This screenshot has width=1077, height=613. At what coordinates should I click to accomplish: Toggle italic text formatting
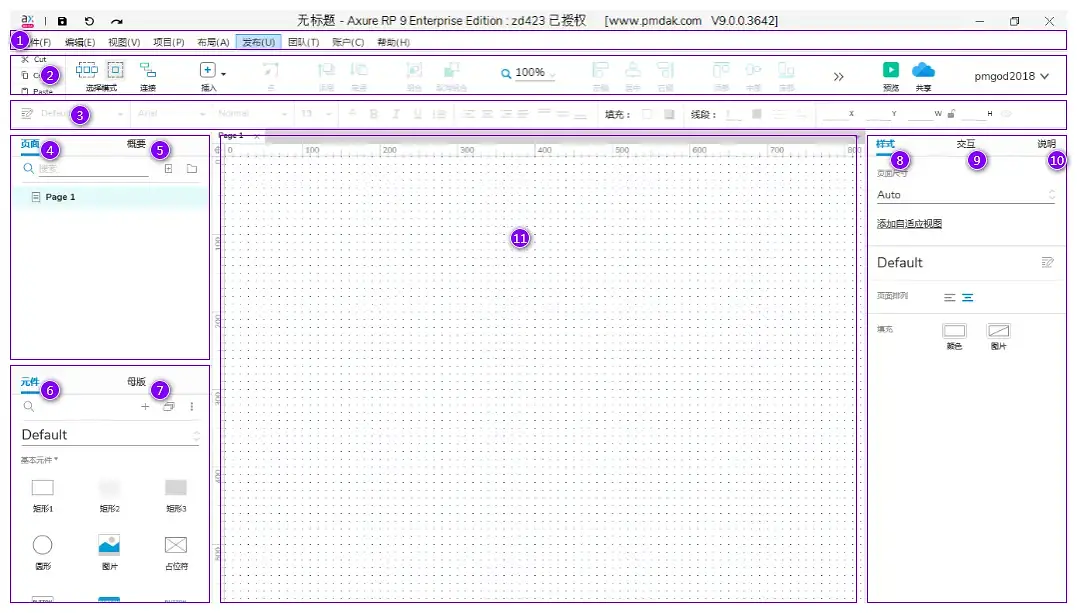pyautogui.click(x=395, y=113)
